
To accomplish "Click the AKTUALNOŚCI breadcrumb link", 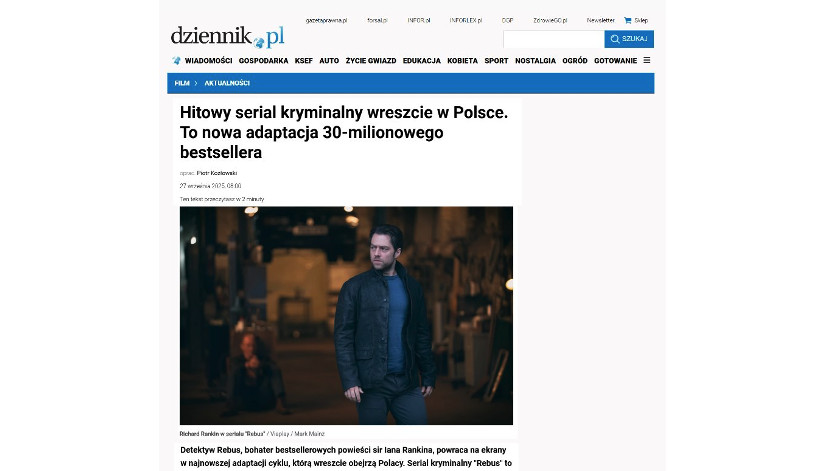I will pos(227,83).
